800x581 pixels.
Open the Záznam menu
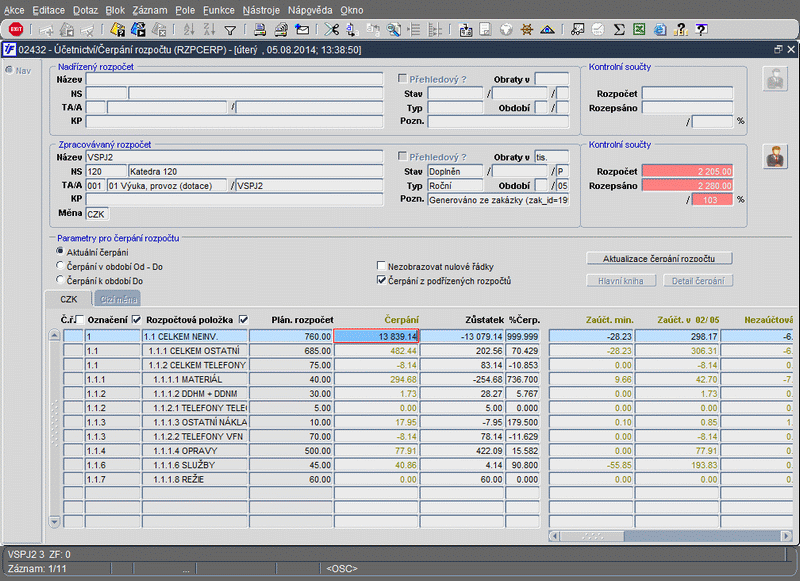coord(150,8)
